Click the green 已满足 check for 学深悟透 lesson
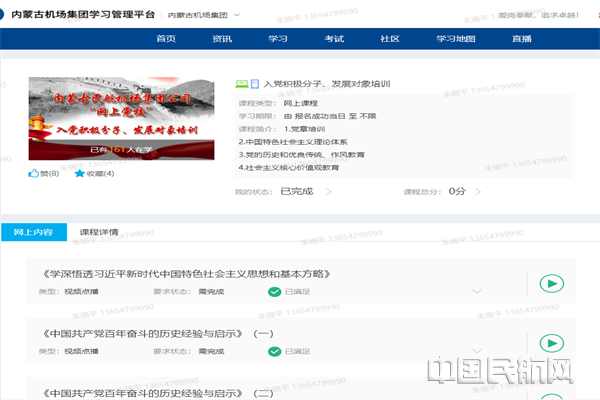Screen dimensions: 600x400 tap(274, 292)
